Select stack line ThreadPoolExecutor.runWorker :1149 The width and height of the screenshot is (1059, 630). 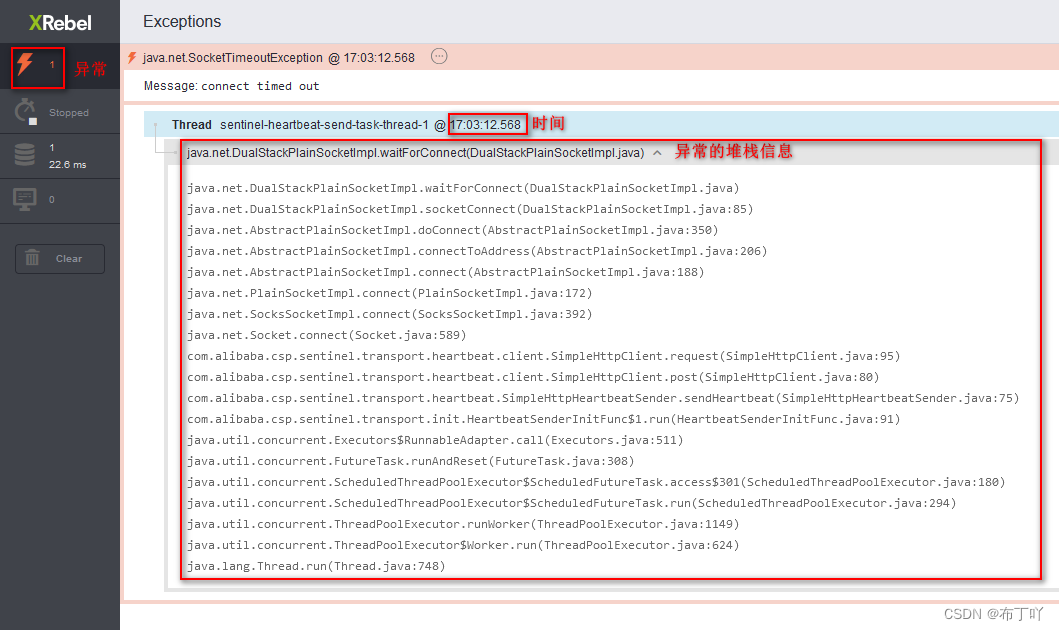coord(463,524)
